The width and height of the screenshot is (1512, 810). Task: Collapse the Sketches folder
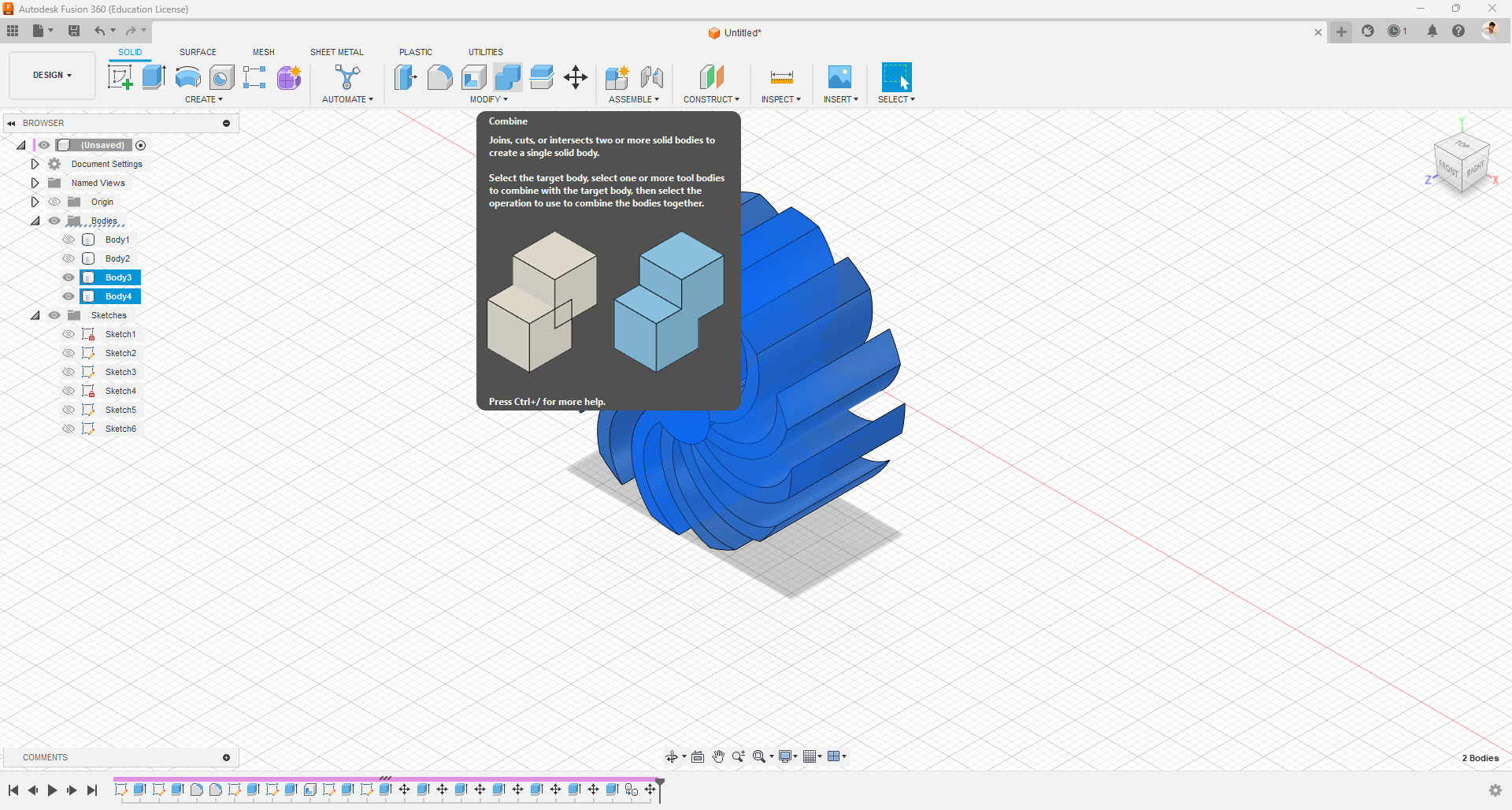pyautogui.click(x=35, y=315)
